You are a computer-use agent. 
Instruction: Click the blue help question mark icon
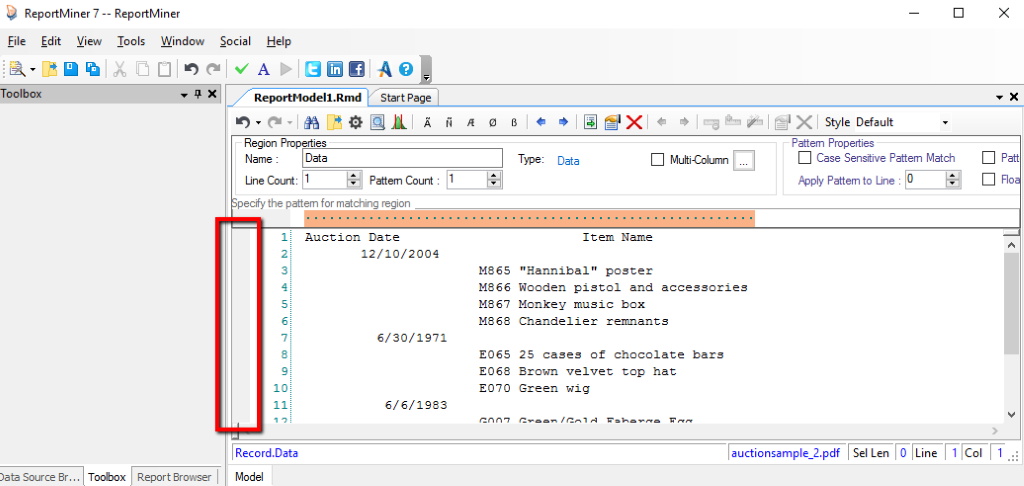pos(406,69)
